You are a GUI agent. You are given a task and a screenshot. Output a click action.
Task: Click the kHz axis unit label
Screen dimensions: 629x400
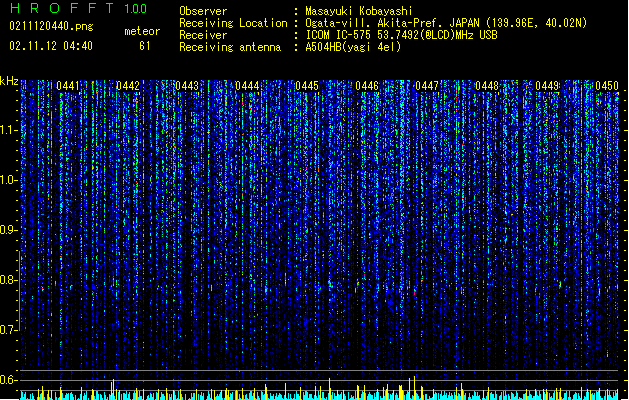[x=9, y=81]
